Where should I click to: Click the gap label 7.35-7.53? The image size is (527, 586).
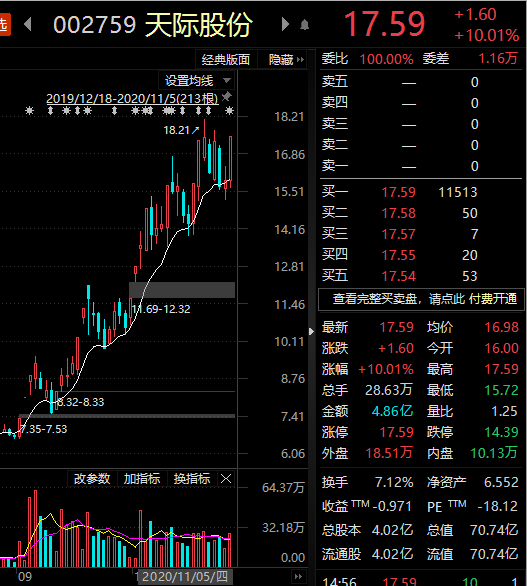[43, 429]
